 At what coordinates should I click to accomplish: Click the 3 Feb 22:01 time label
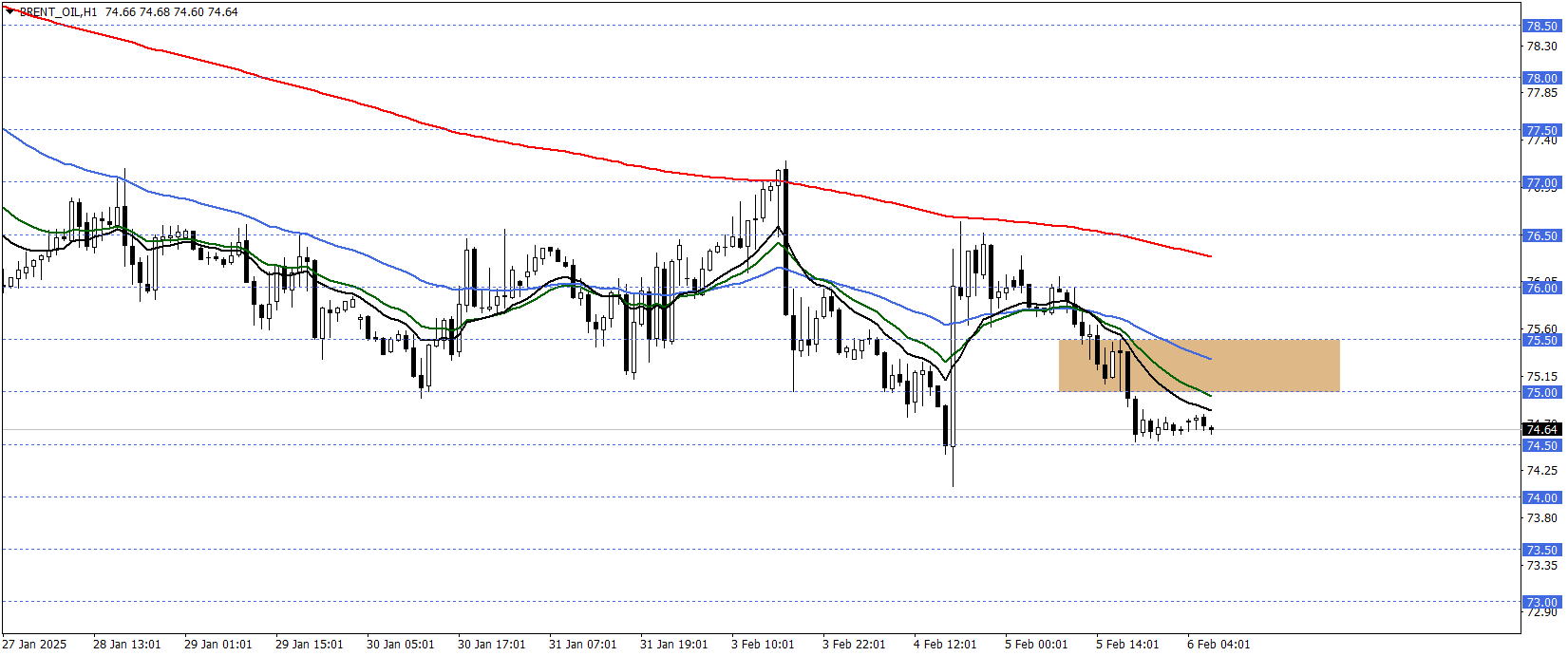(854, 644)
